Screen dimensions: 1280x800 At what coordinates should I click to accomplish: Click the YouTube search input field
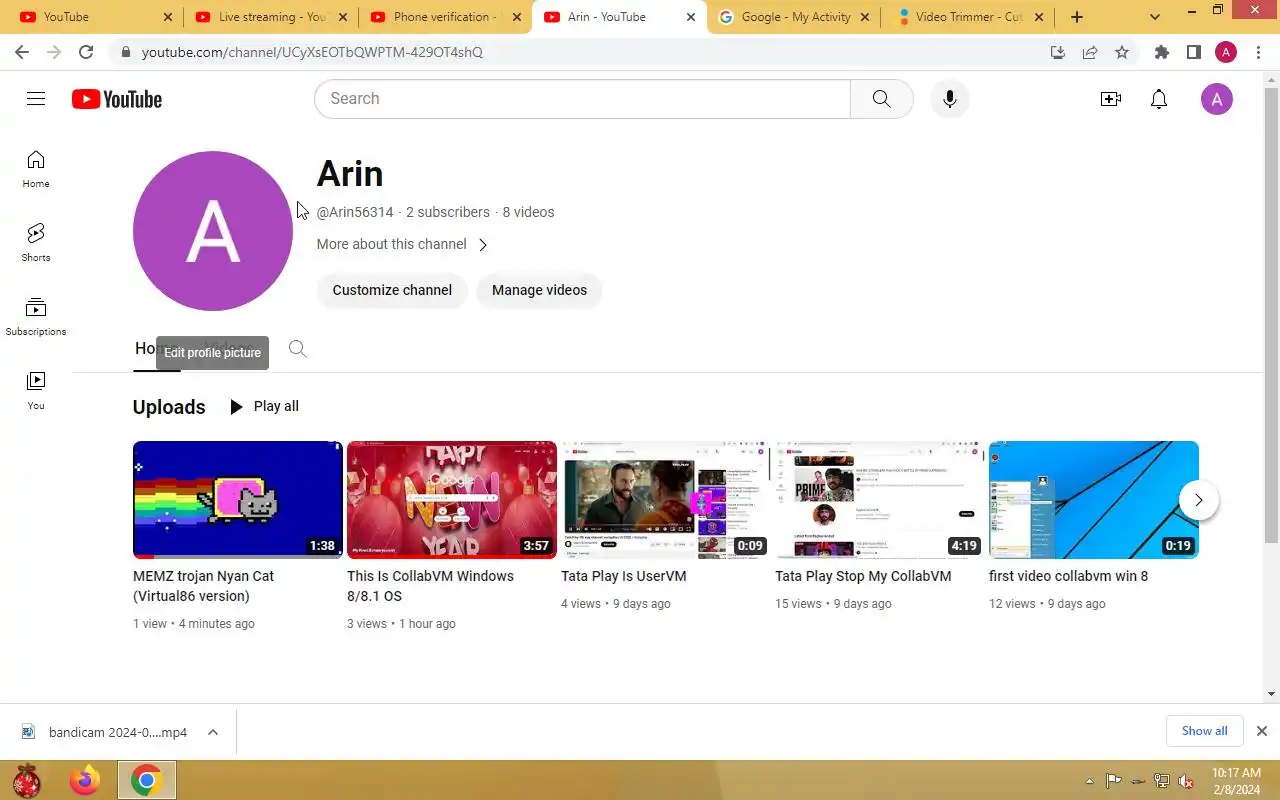click(x=582, y=99)
